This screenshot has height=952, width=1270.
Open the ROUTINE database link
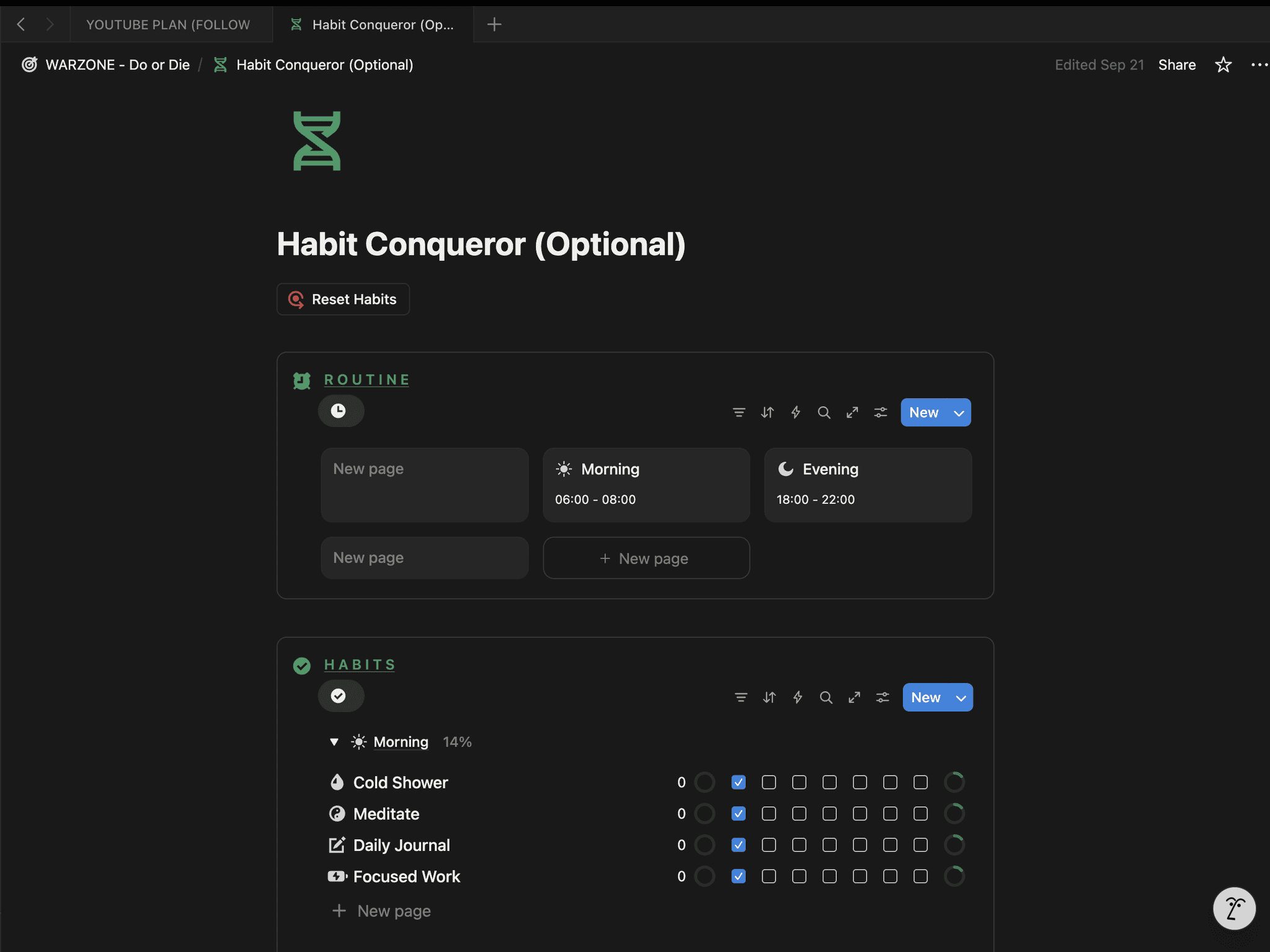point(366,380)
